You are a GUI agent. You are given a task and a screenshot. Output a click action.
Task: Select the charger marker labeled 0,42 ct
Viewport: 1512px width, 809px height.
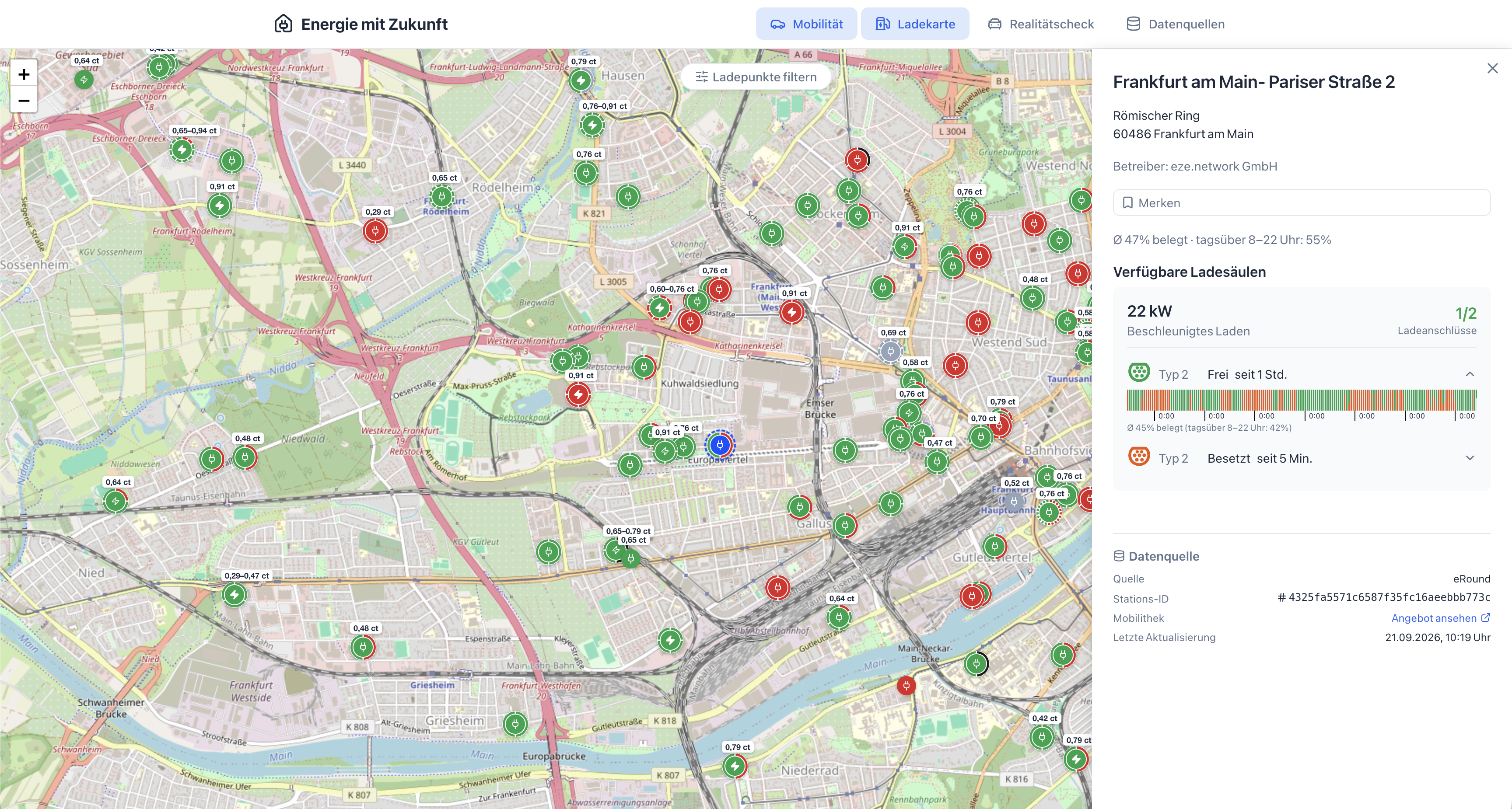pos(1042,737)
